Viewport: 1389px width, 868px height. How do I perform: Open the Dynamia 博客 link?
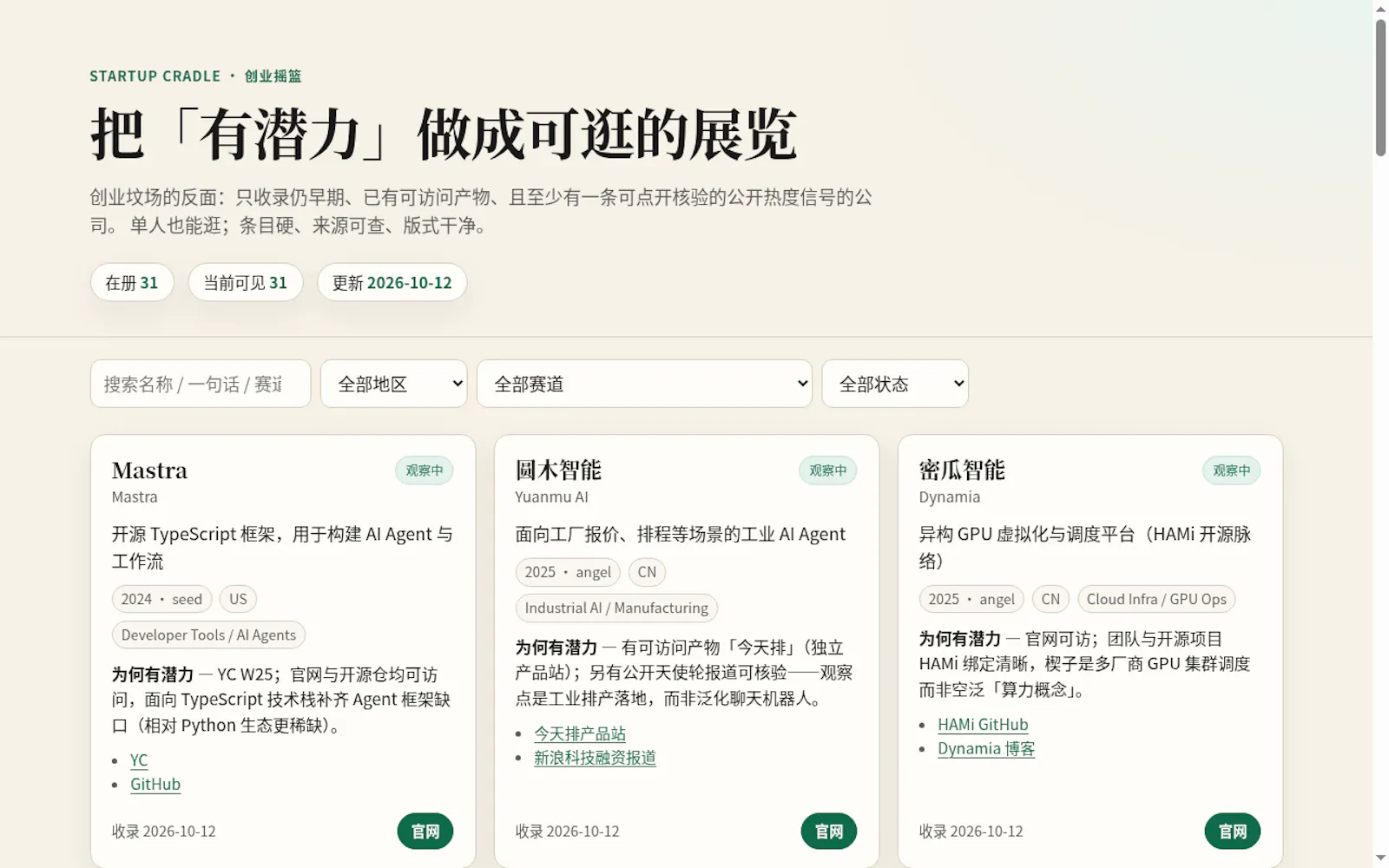click(x=986, y=749)
